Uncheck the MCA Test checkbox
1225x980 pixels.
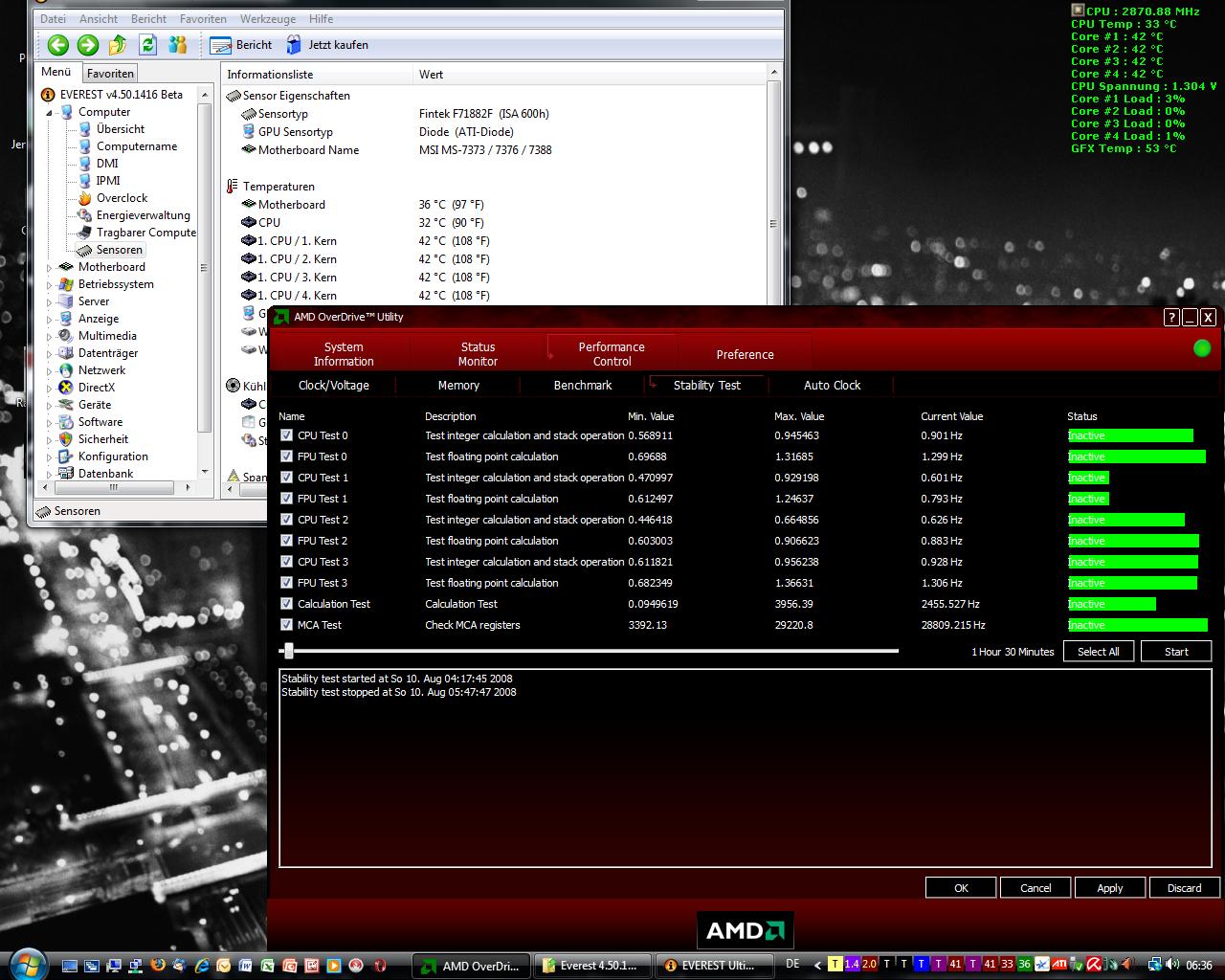click(286, 625)
